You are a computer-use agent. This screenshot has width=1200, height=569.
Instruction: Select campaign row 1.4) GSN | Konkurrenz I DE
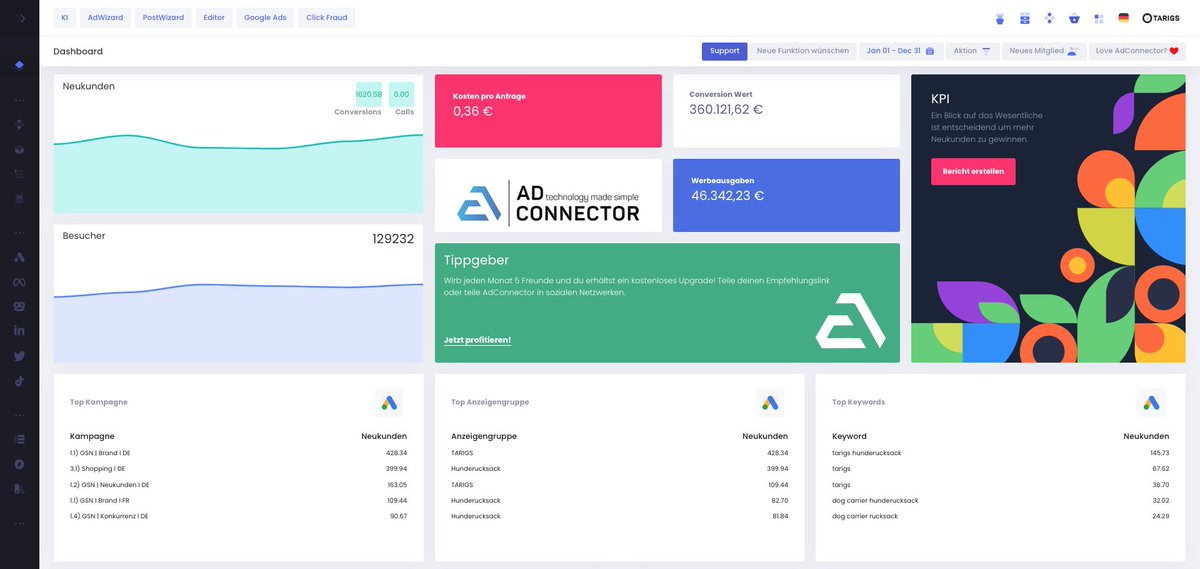238,516
